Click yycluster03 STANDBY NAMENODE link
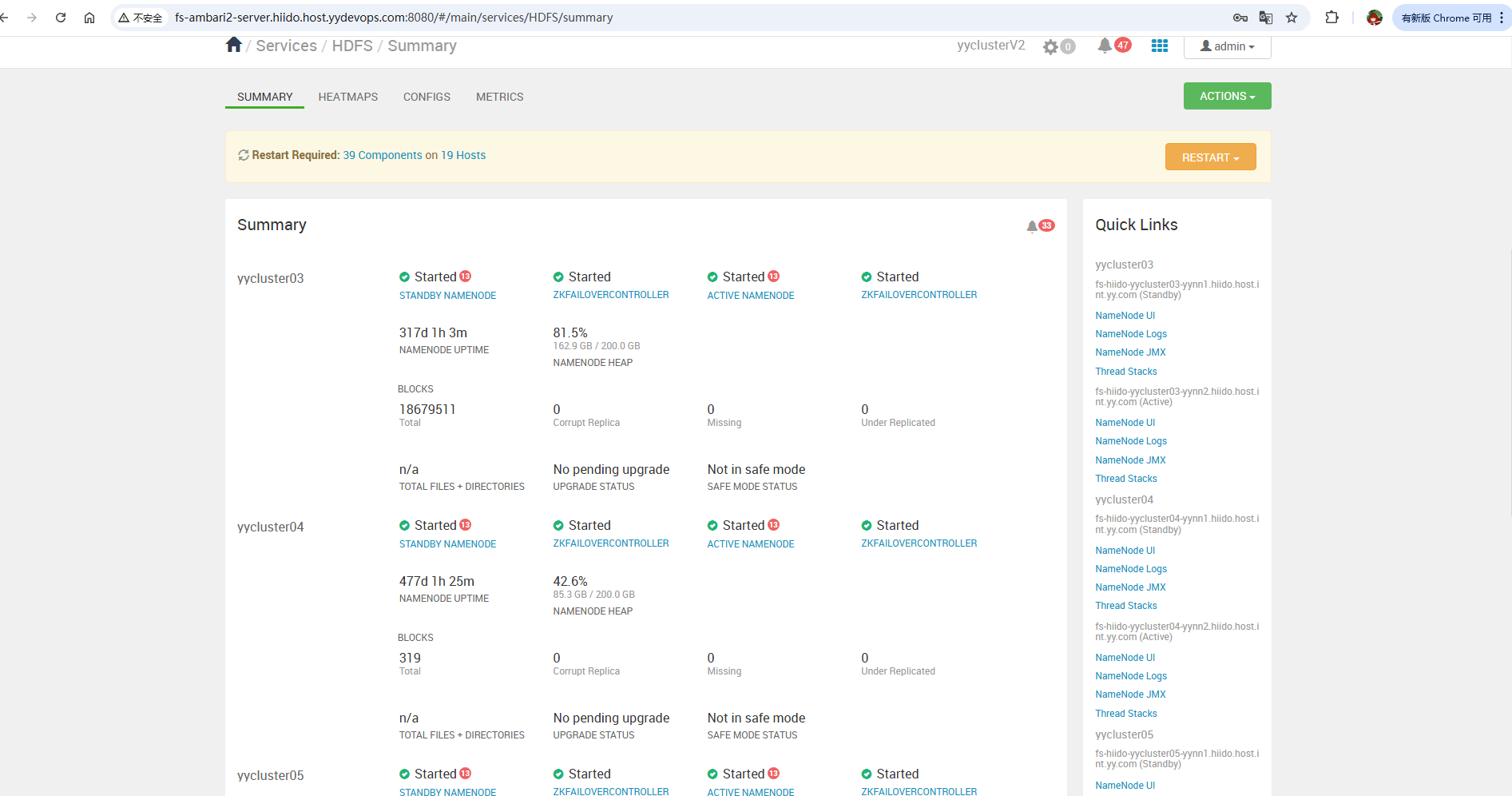The image size is (1512, 796). pyautogui.click(x=447, y=296)
